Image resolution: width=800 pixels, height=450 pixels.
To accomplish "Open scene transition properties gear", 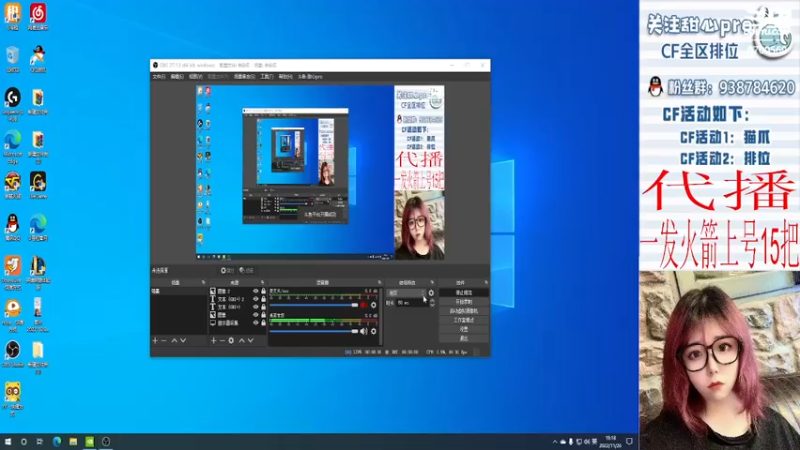I will 431,293.
